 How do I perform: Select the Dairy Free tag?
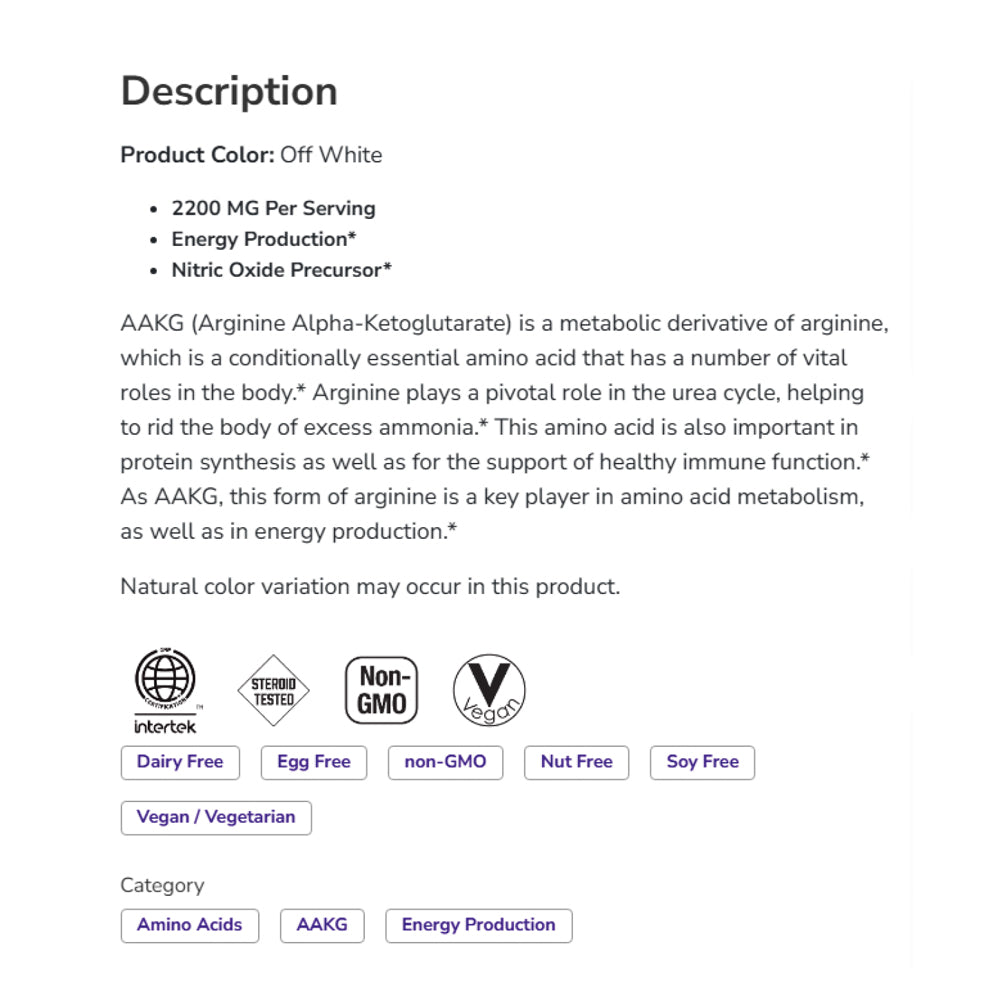click(x=180, y=762)
